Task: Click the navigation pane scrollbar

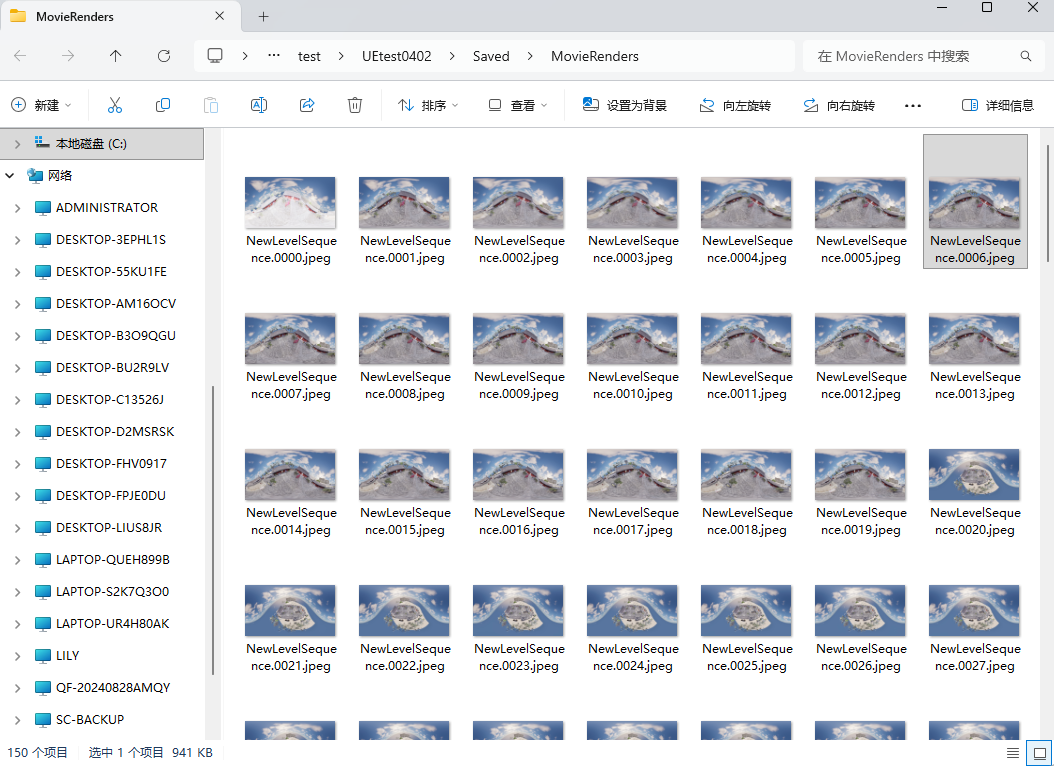Action: pos(213,529)
